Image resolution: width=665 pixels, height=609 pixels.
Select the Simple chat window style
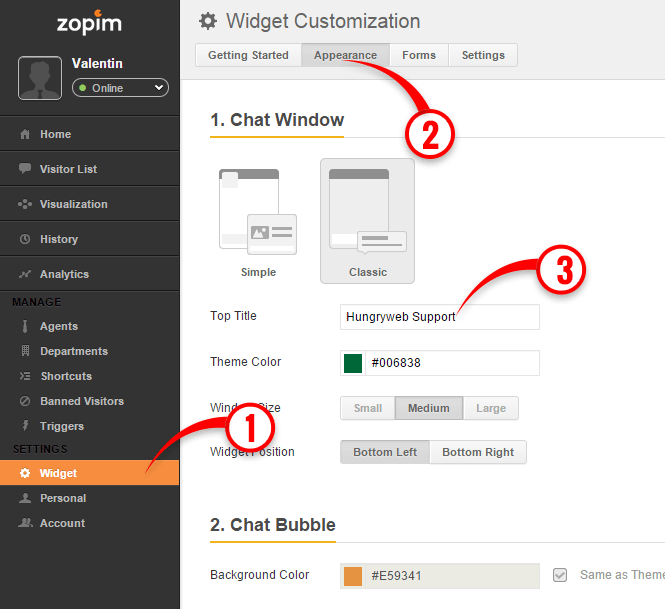click(258, 220)
